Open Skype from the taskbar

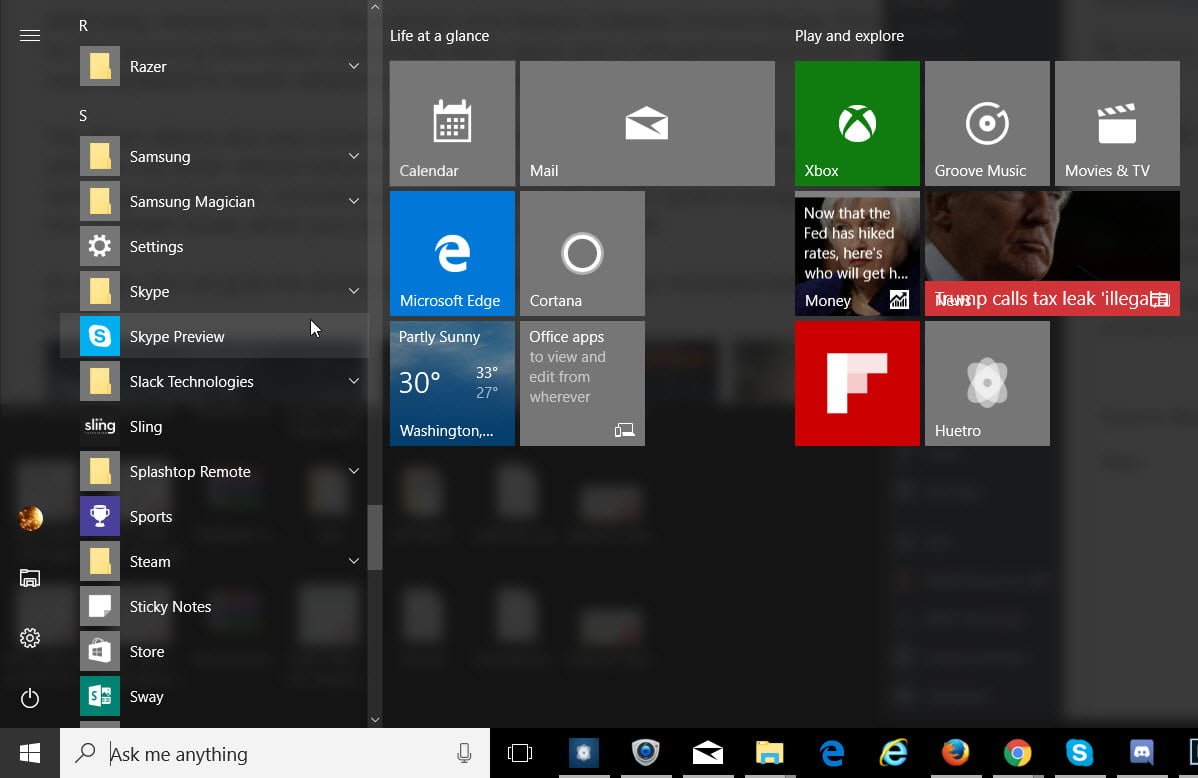[1080, 754]
